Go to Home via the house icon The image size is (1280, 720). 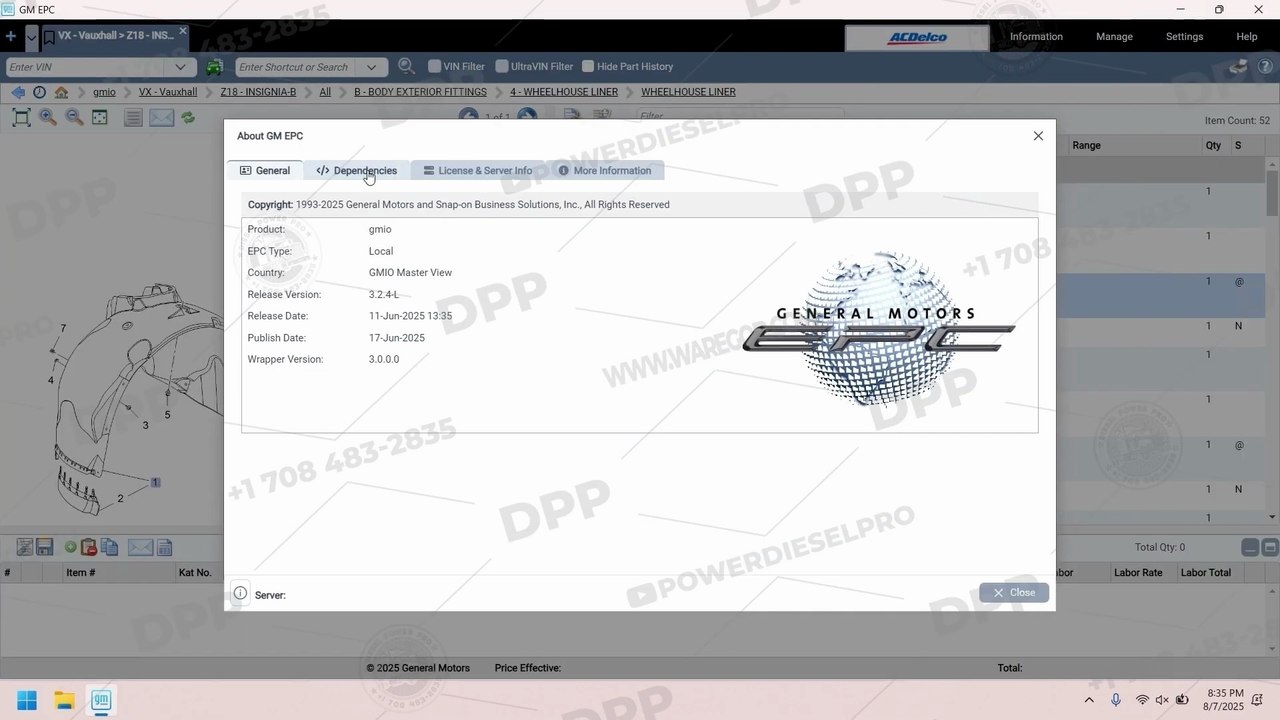tap(61, 92)
